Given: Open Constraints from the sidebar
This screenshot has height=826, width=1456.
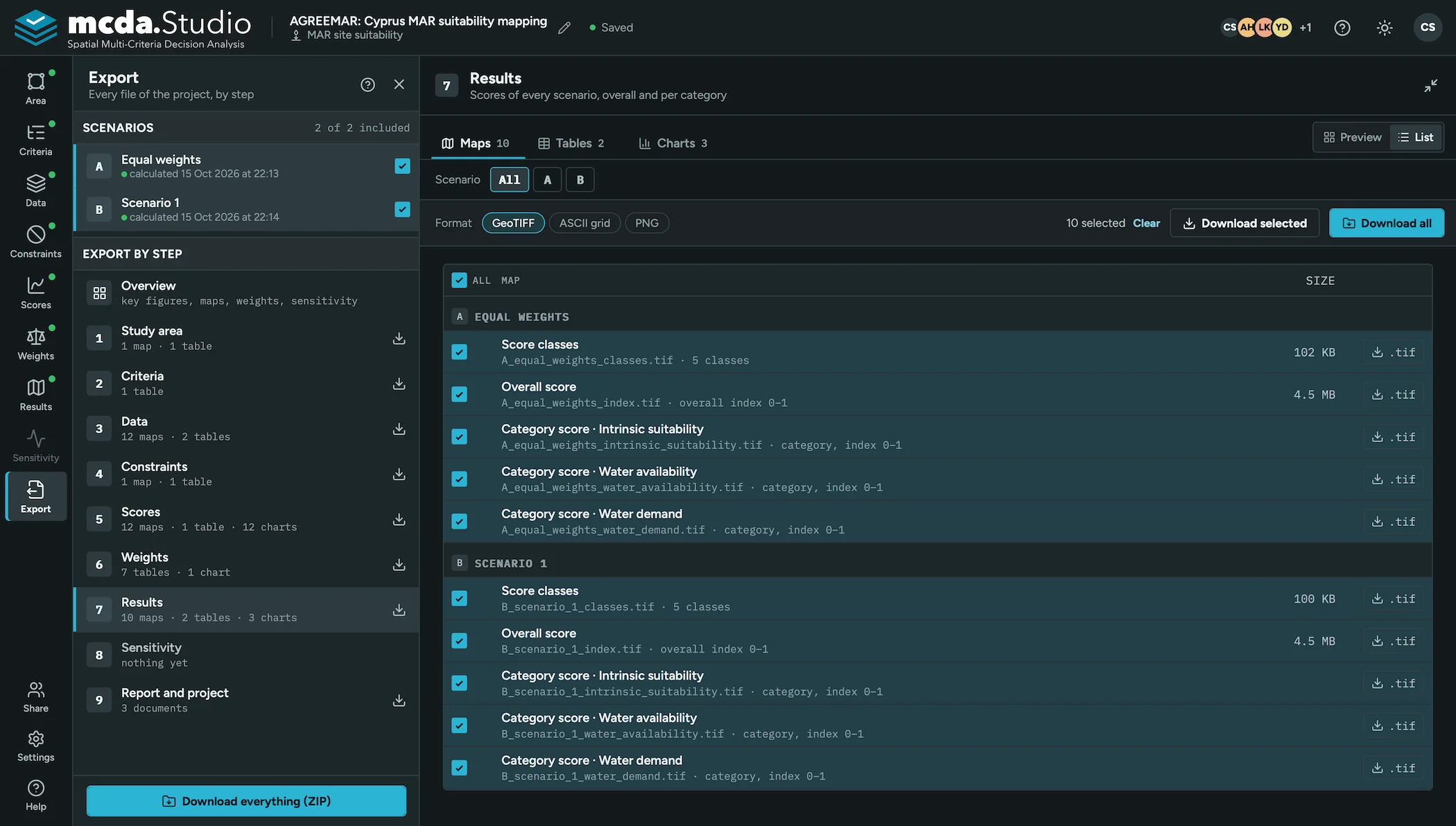Looking at the screenshot, I should (x=35, y=242).
